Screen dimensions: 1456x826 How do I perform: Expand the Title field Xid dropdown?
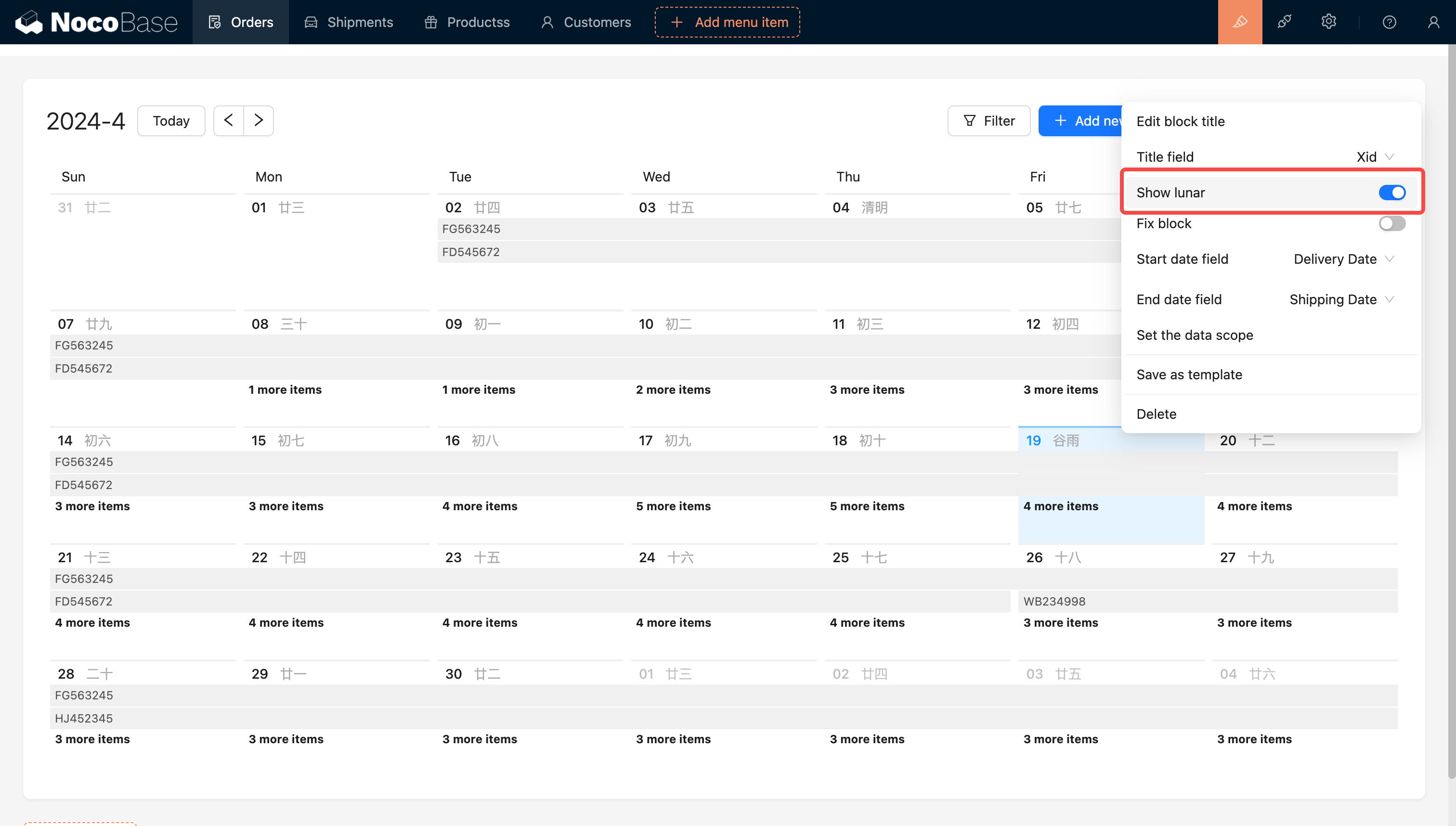tap(1375, 157)
